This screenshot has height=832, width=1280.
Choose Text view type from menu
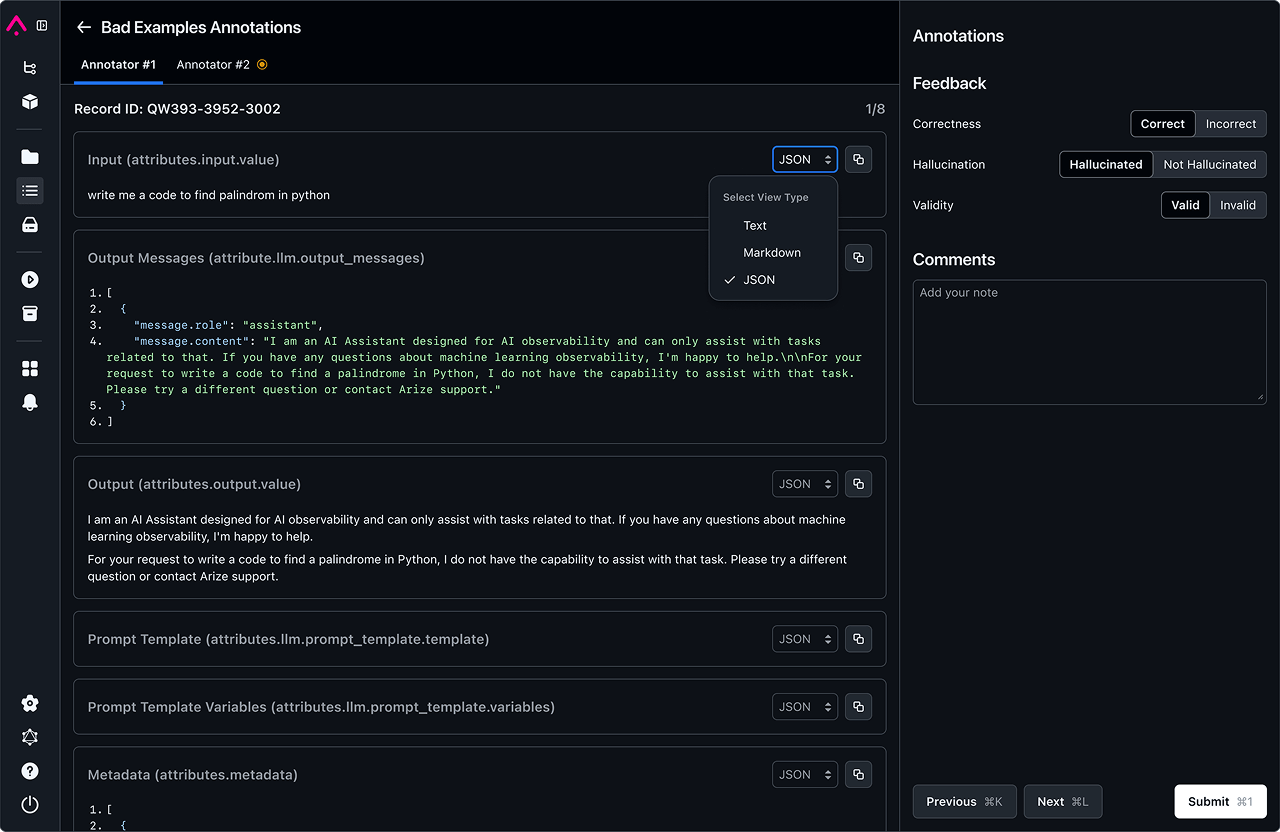773,225
